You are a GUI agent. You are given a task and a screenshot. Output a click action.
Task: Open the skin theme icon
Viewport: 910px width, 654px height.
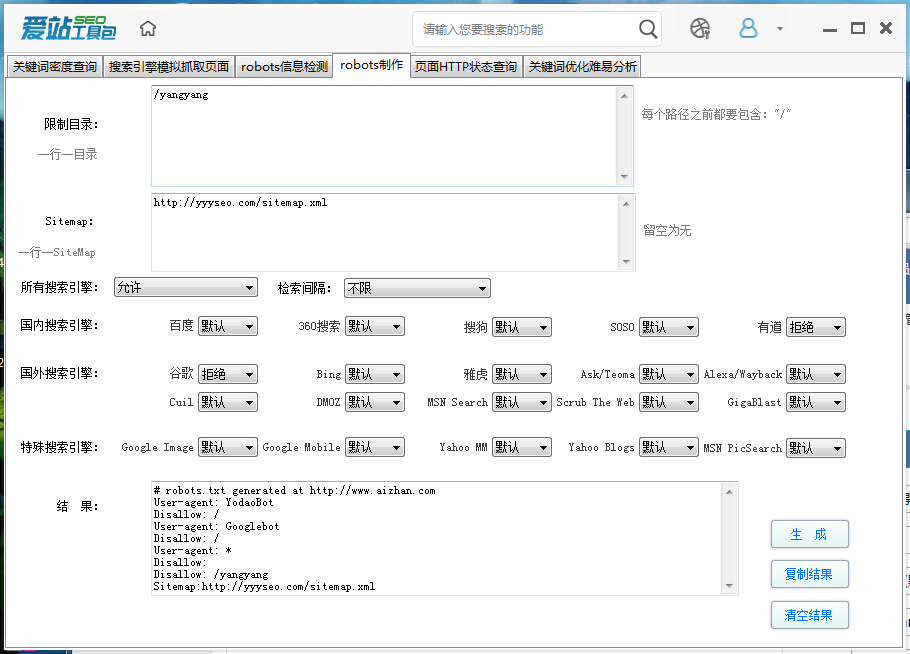point(700,28)
